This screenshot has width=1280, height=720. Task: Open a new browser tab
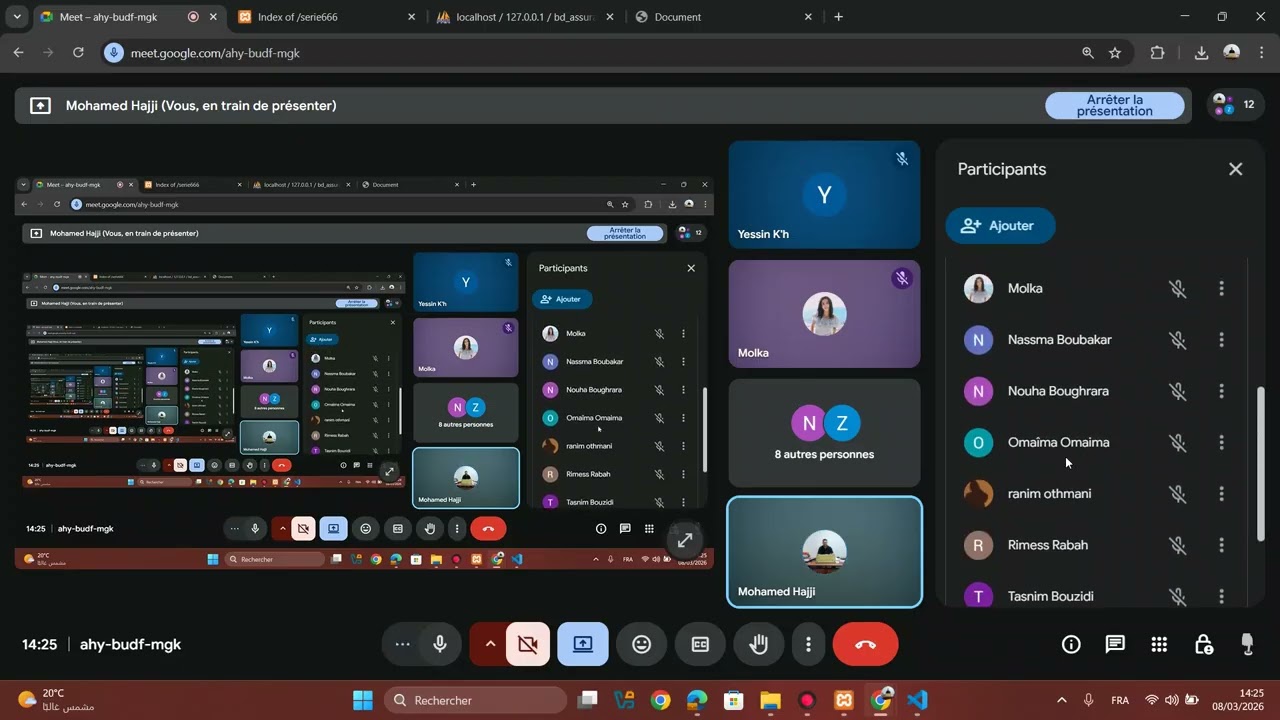(838, 17)
